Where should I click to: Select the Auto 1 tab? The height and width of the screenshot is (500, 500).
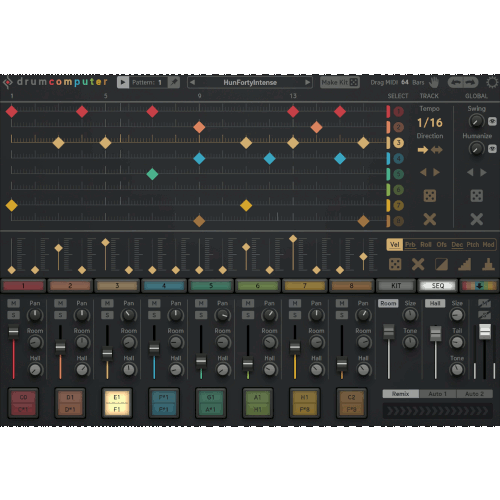438,394
